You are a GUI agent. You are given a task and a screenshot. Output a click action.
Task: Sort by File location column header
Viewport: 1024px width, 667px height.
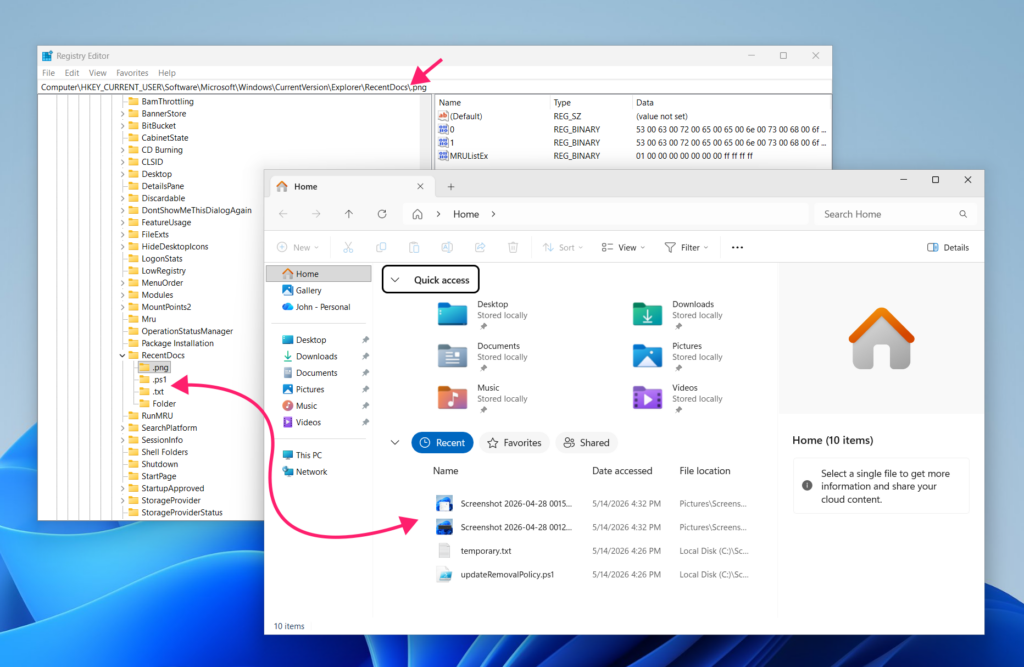[705, 470]
